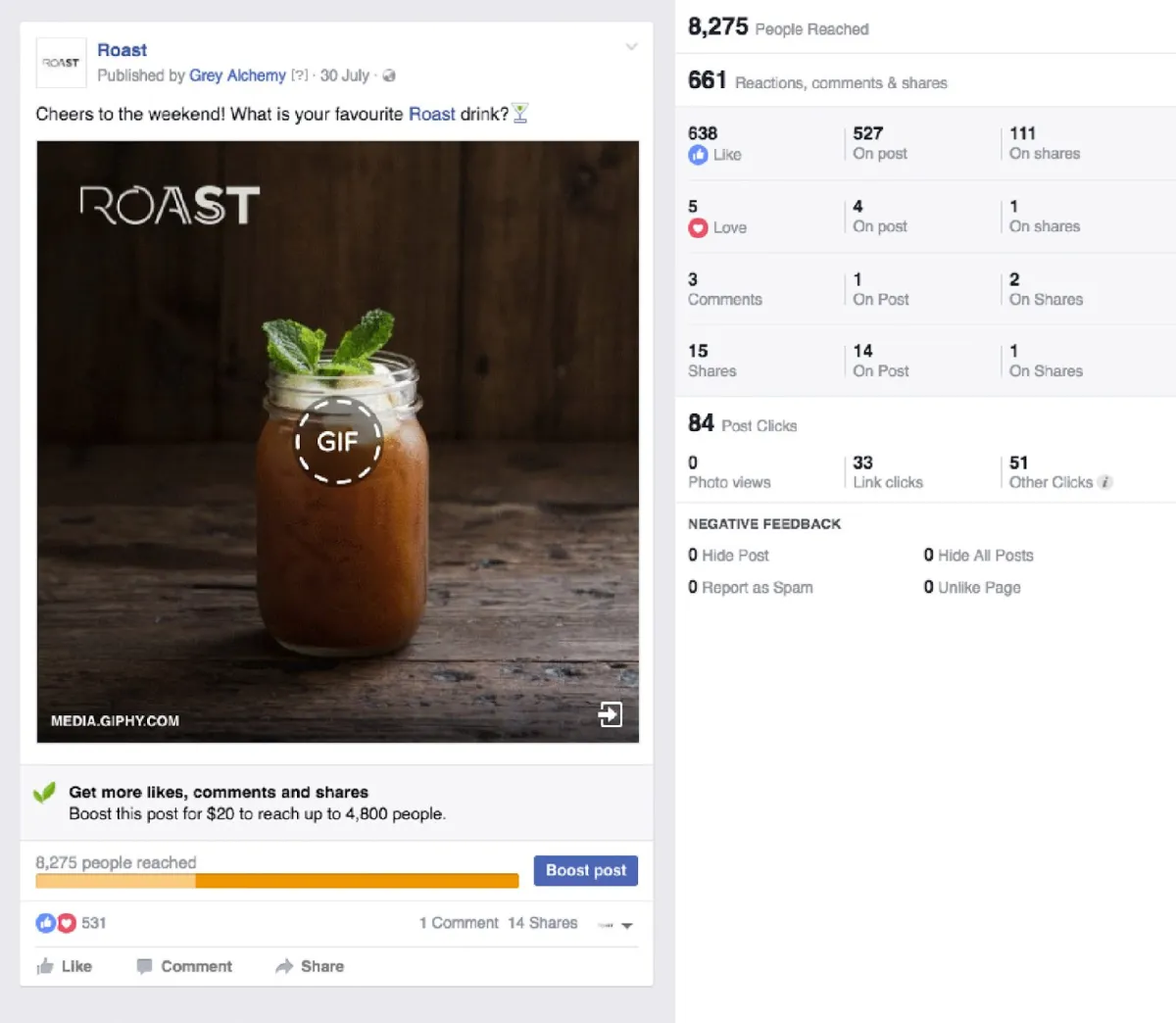Screen dimensions: 1176x1023
Task: Click the red Love heart icon in the insights panel
Action: (698, 228)
